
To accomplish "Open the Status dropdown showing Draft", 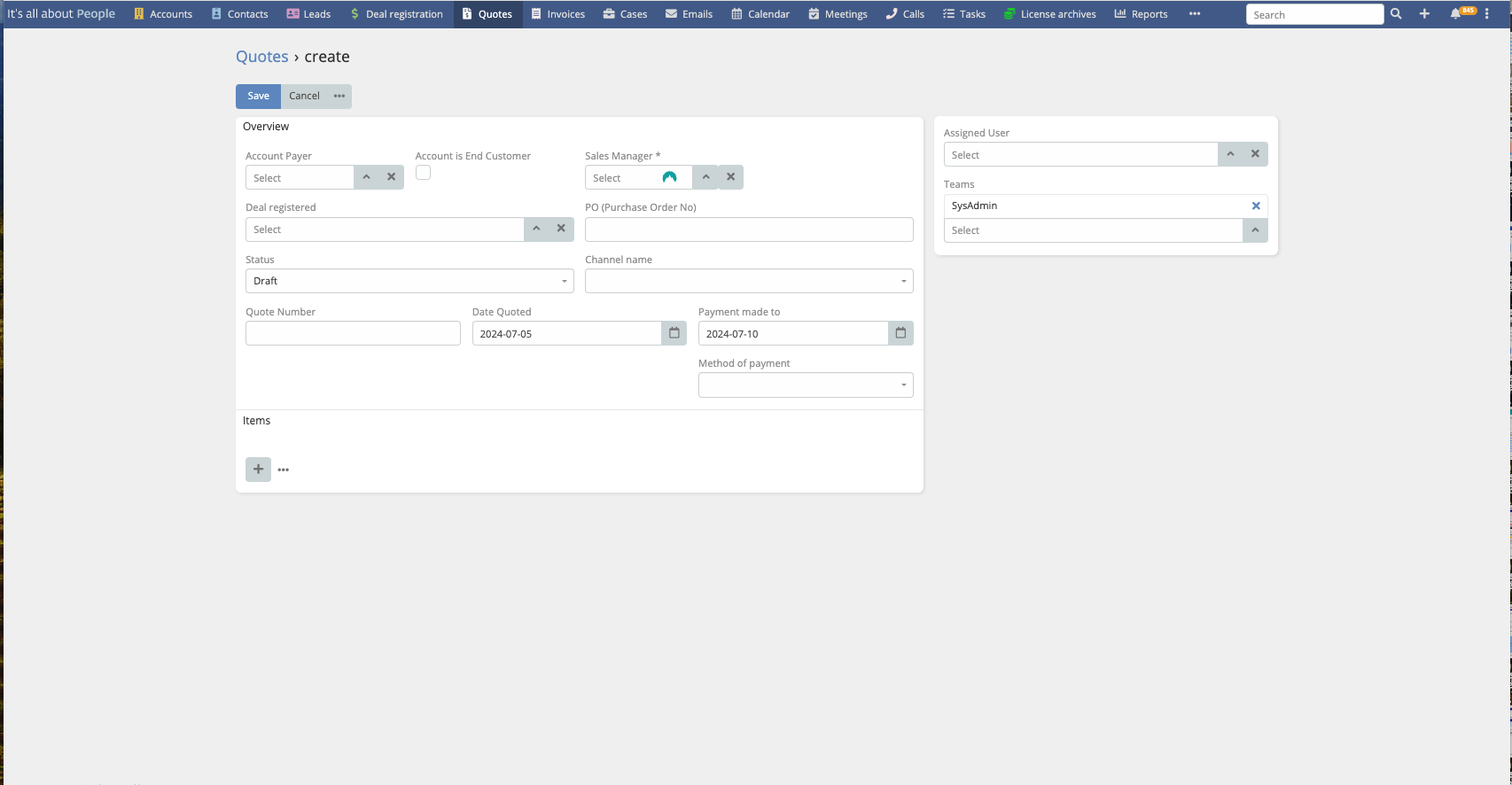I will click(409, 281).
